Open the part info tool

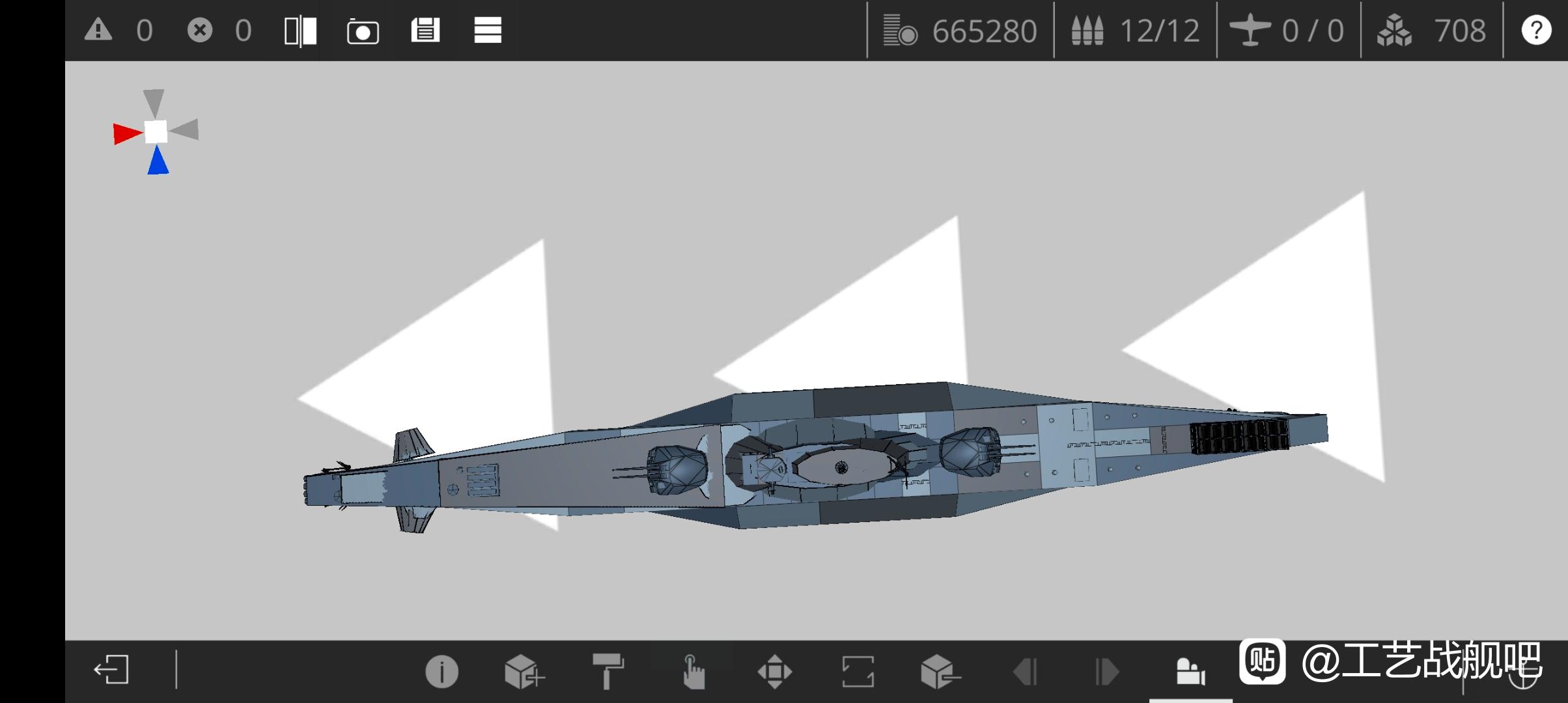441,671
